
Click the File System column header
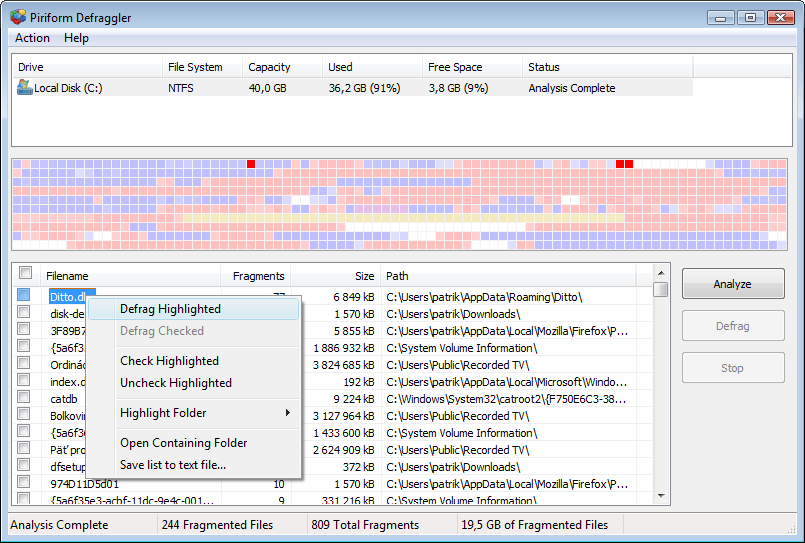(202, 67)
